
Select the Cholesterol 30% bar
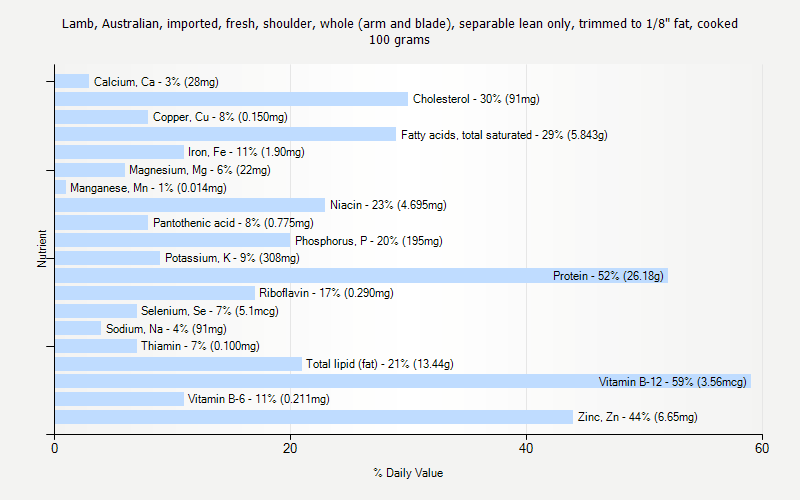coord(231,99)
